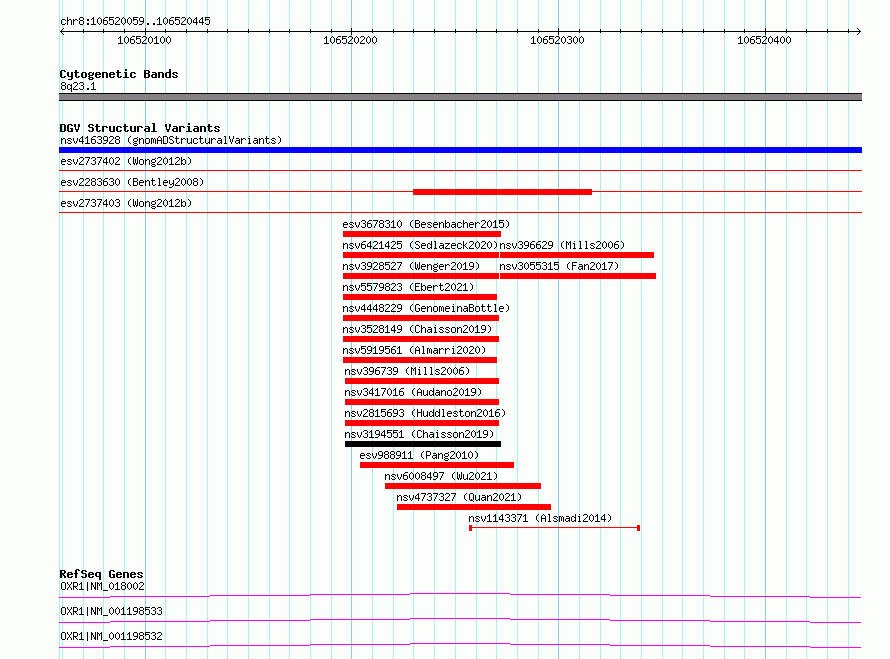Click ruler position 106520100

(144, 40)
